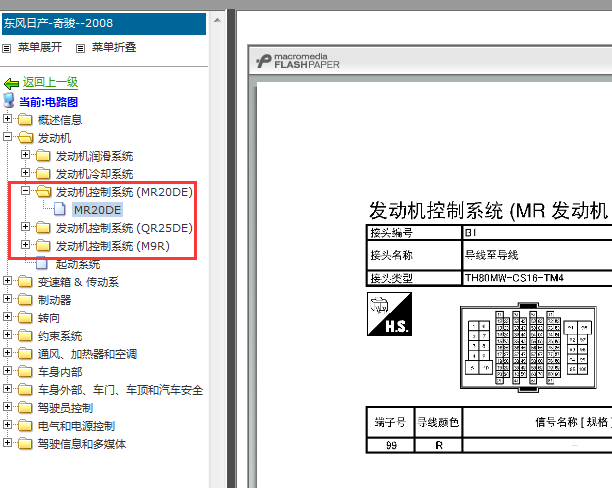Collapse the 发动机 tree node
The height and width of the screenshot is (488, 612).
pos(7,137)
